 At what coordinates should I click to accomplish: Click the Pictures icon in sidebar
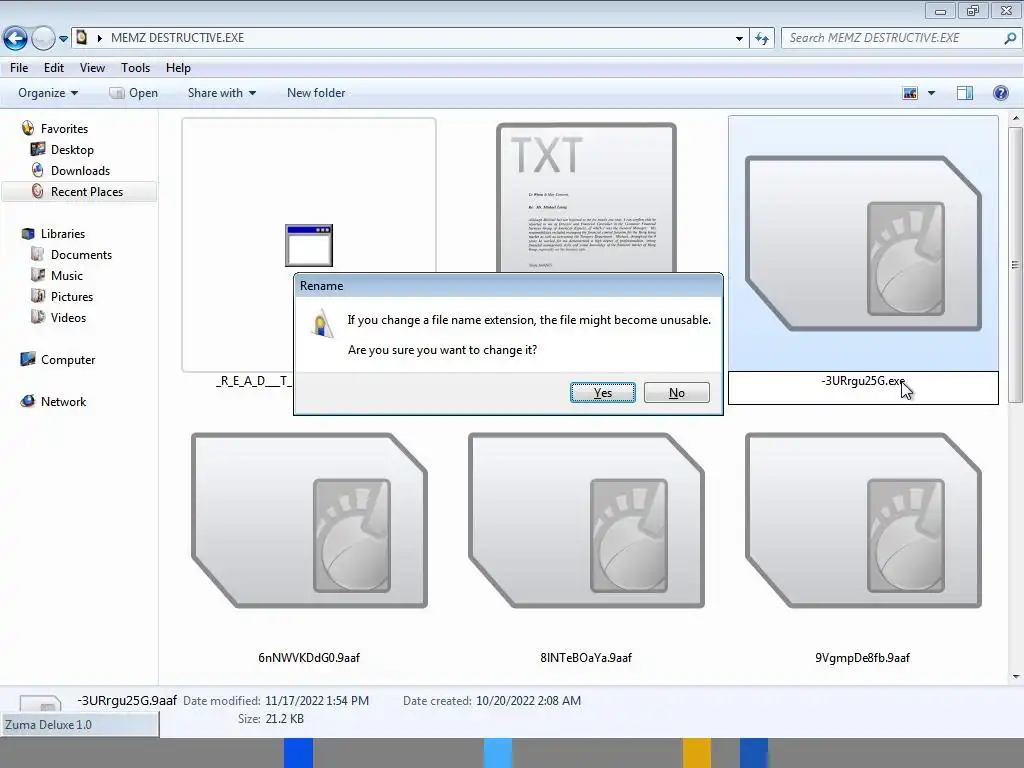[x=38, y=296]
